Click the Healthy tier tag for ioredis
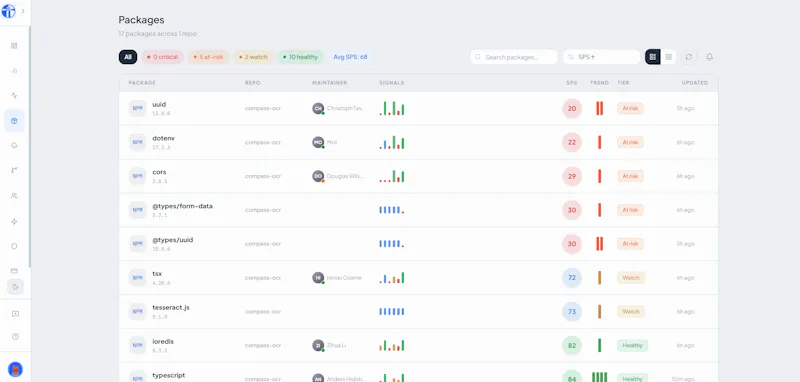The width and height of the screenshot is (800, 382). 632,345
